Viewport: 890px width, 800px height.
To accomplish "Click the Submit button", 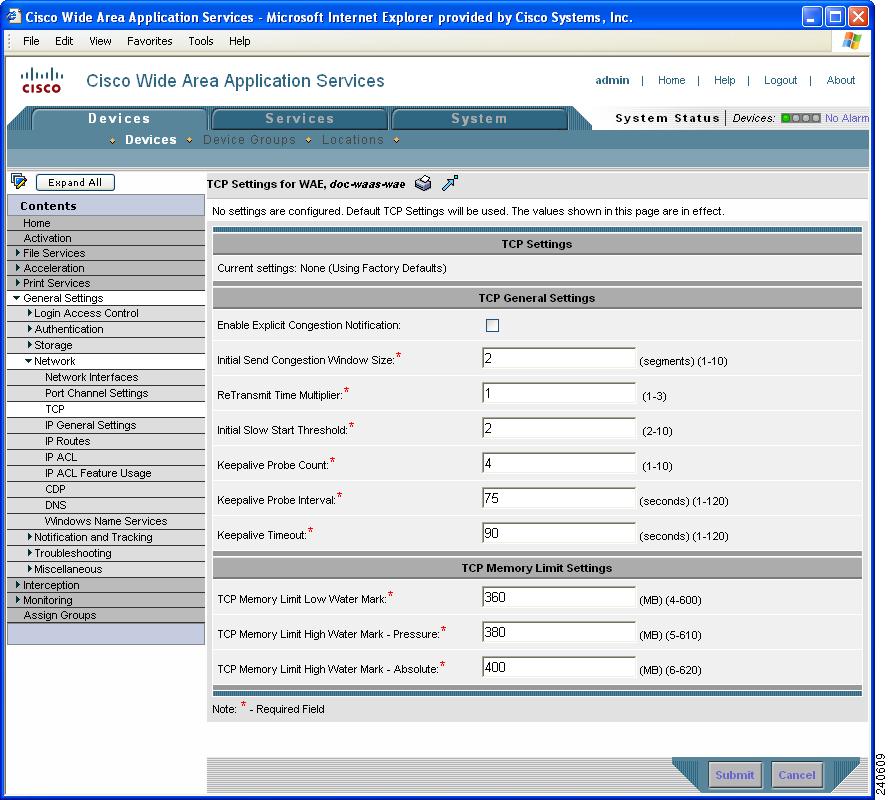I will point(735,775).
